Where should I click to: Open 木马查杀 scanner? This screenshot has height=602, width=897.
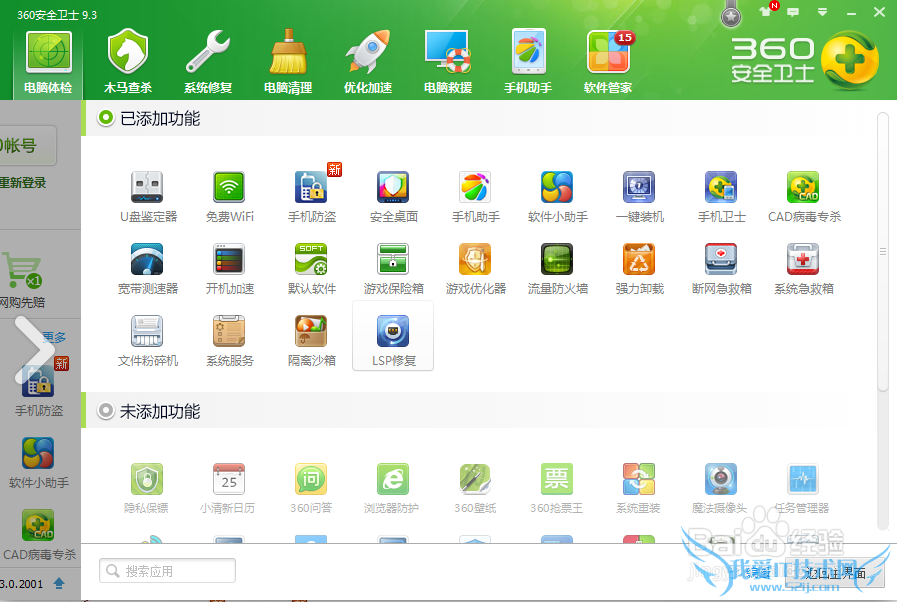[x=128, y=64]
